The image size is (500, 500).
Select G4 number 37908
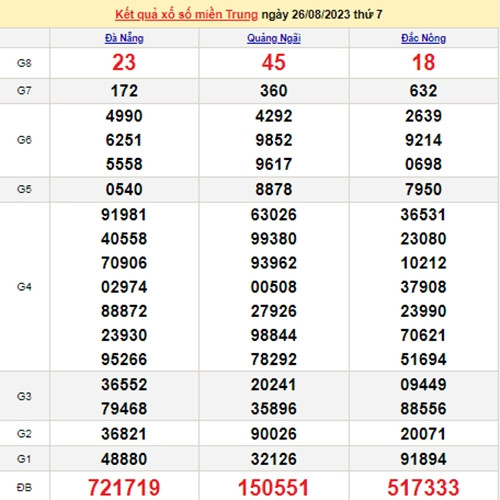423,287
